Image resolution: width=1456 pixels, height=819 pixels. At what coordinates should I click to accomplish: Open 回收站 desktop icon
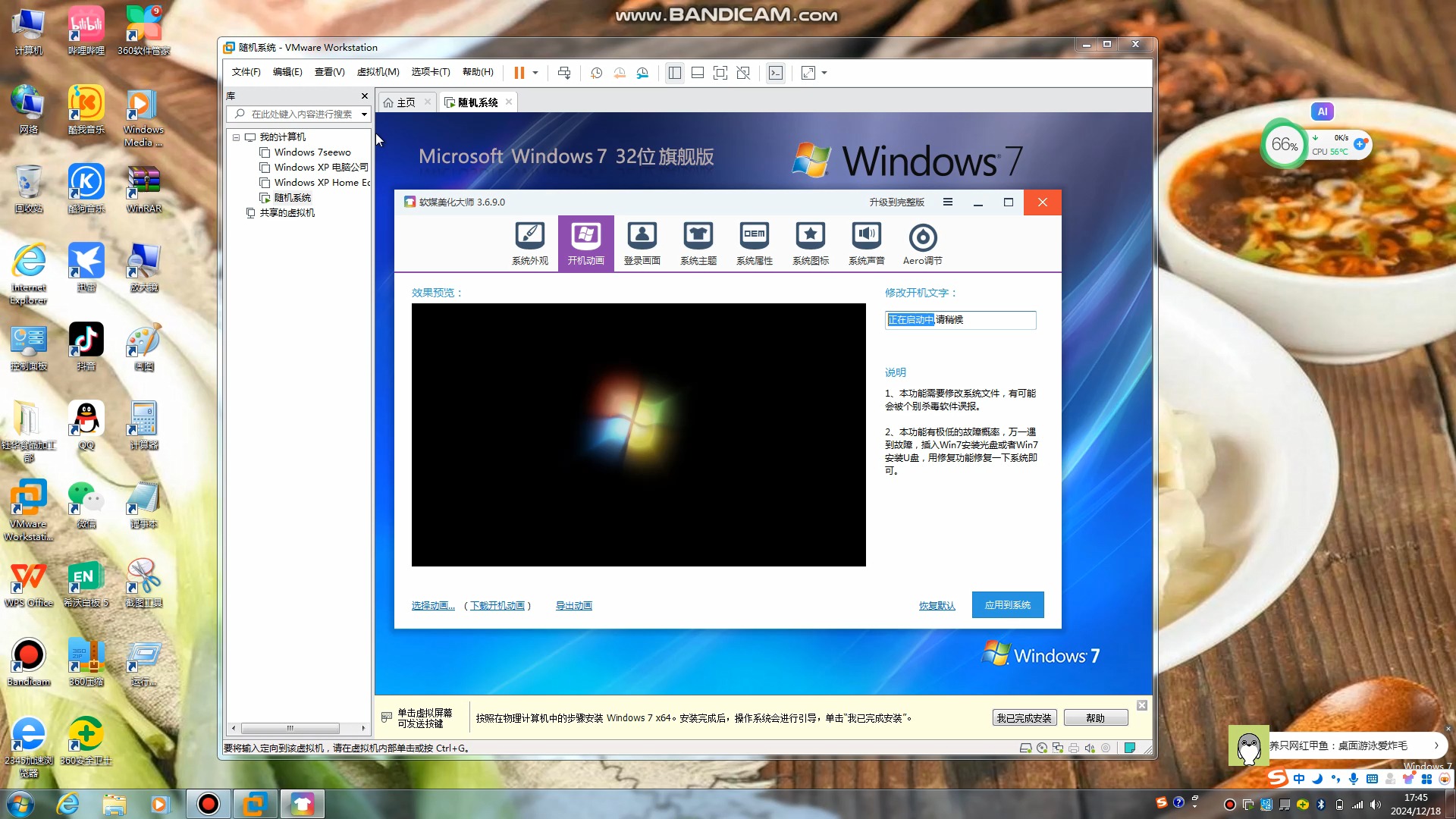pyautogui.click(x=28, y=189)
